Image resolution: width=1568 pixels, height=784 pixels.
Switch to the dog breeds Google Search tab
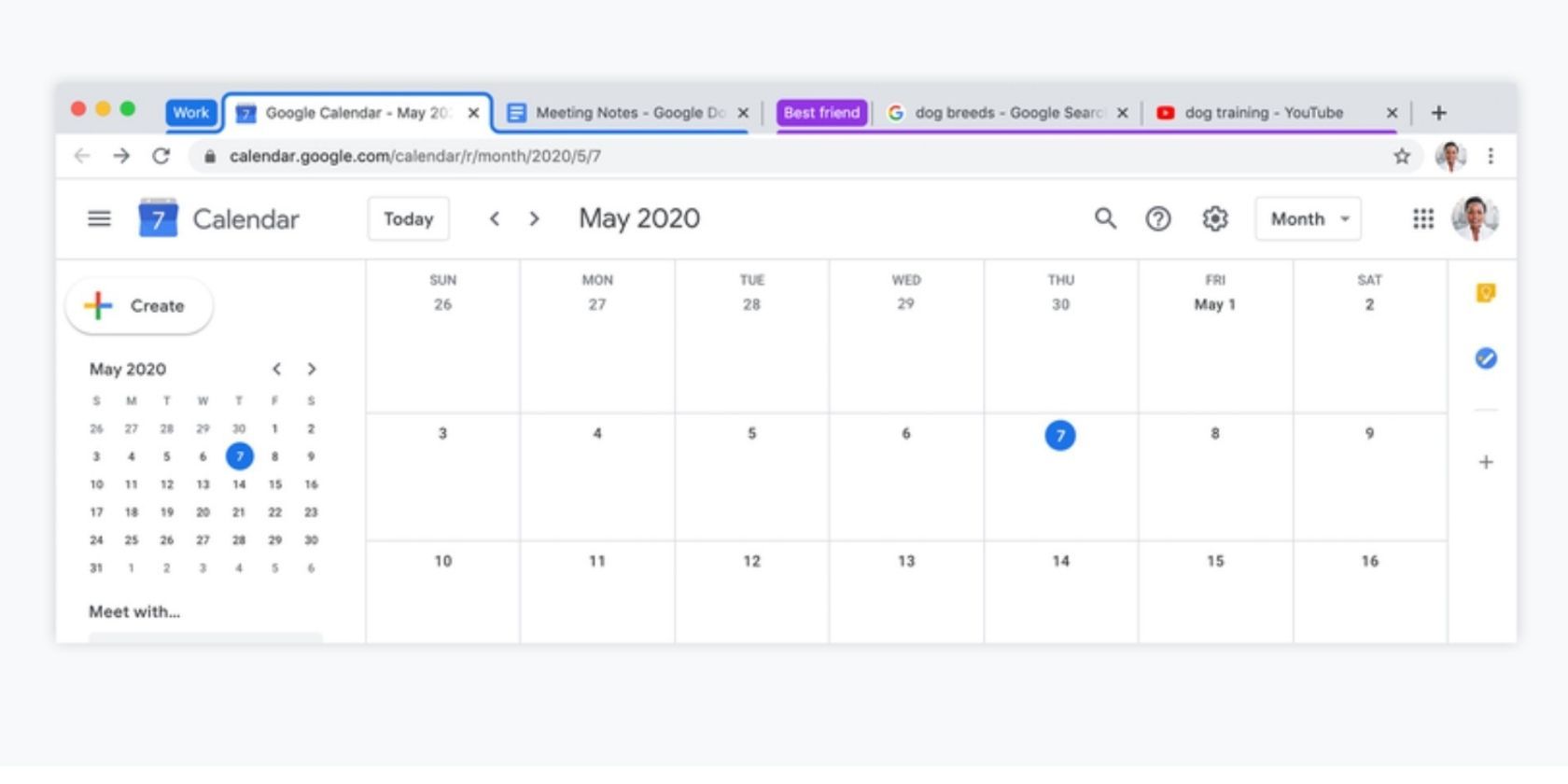(x=1006, y=113)
